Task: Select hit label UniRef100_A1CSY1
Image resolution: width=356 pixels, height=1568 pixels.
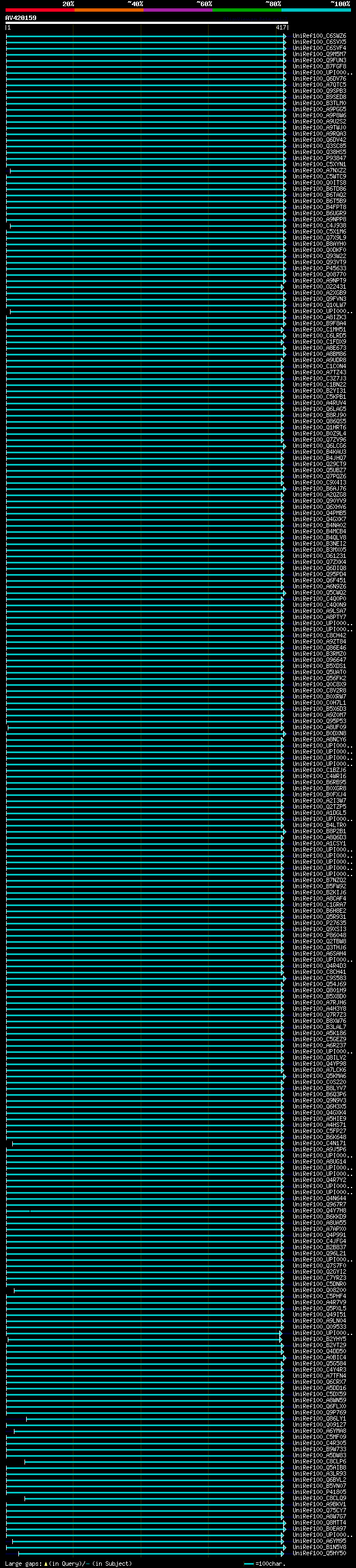Action: click(319, 844)
